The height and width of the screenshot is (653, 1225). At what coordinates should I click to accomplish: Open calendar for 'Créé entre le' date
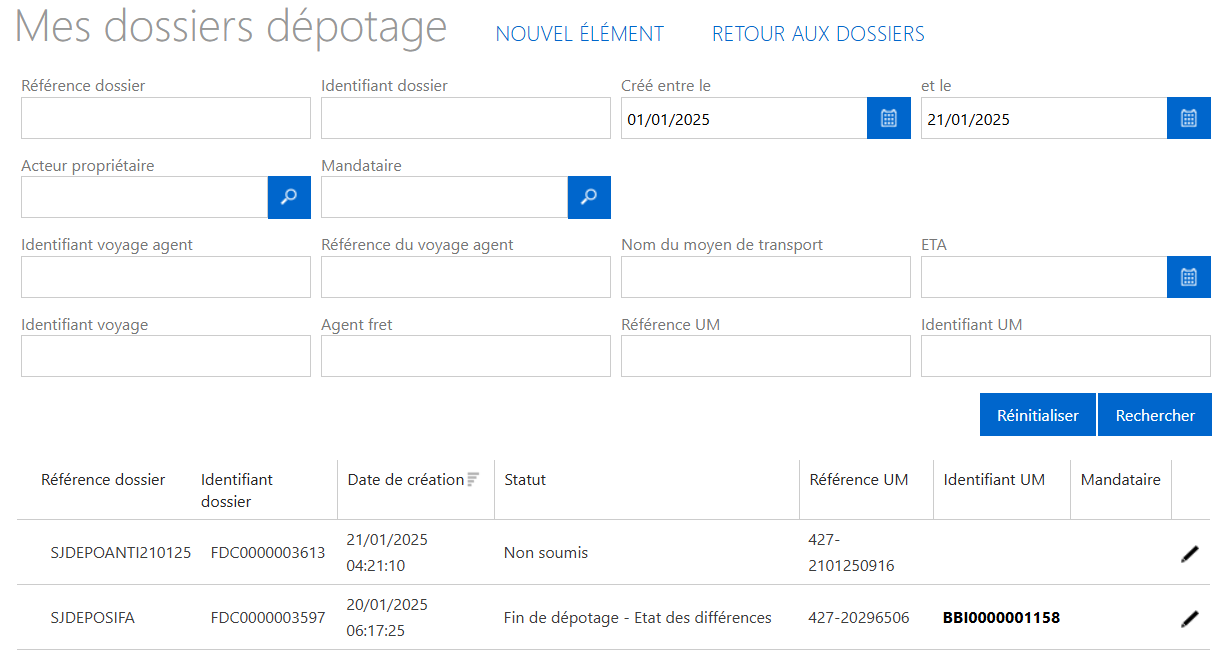pos(888,118)
